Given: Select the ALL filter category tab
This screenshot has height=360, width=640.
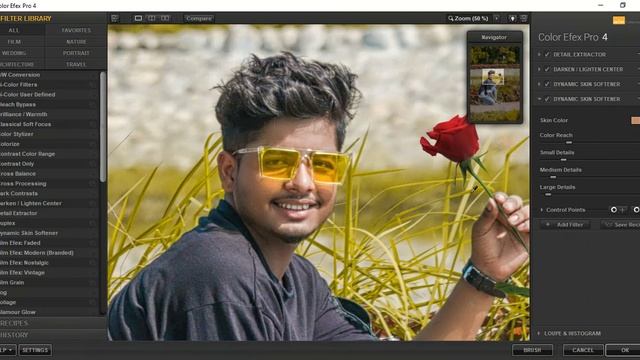Looking at the screenshot, I should 22,30.
